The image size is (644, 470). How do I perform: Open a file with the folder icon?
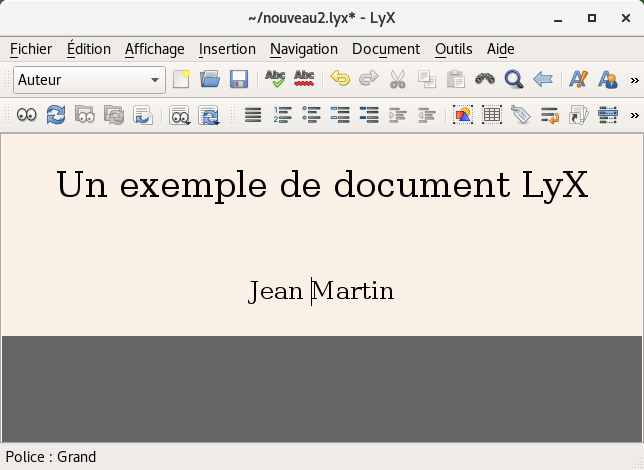point(210,79)
